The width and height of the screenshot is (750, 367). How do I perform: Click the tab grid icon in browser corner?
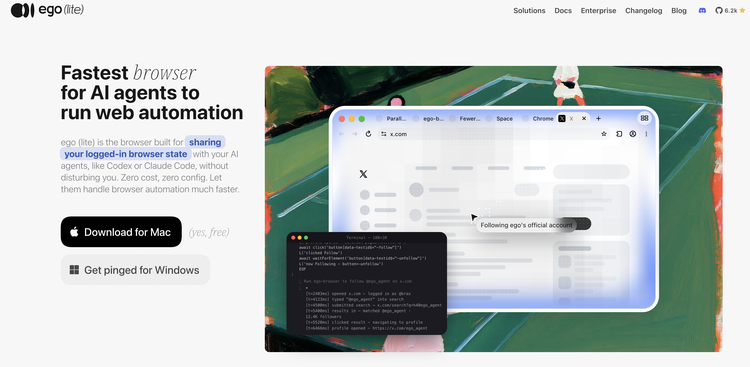pyautogui.click(x=644, y=118)
